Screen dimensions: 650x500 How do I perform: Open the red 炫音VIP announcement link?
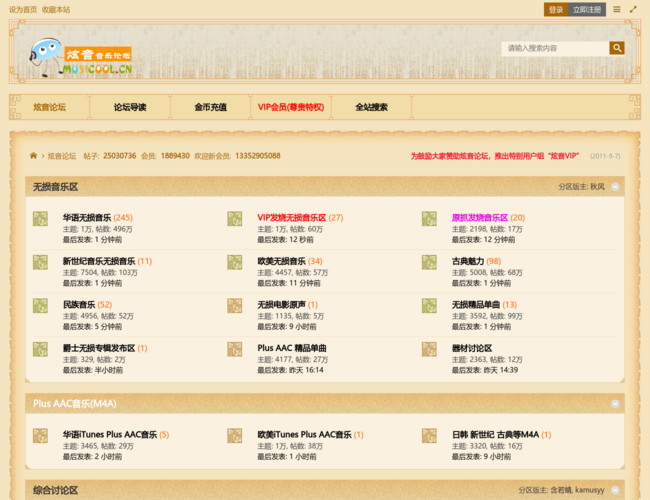(495, 156)
